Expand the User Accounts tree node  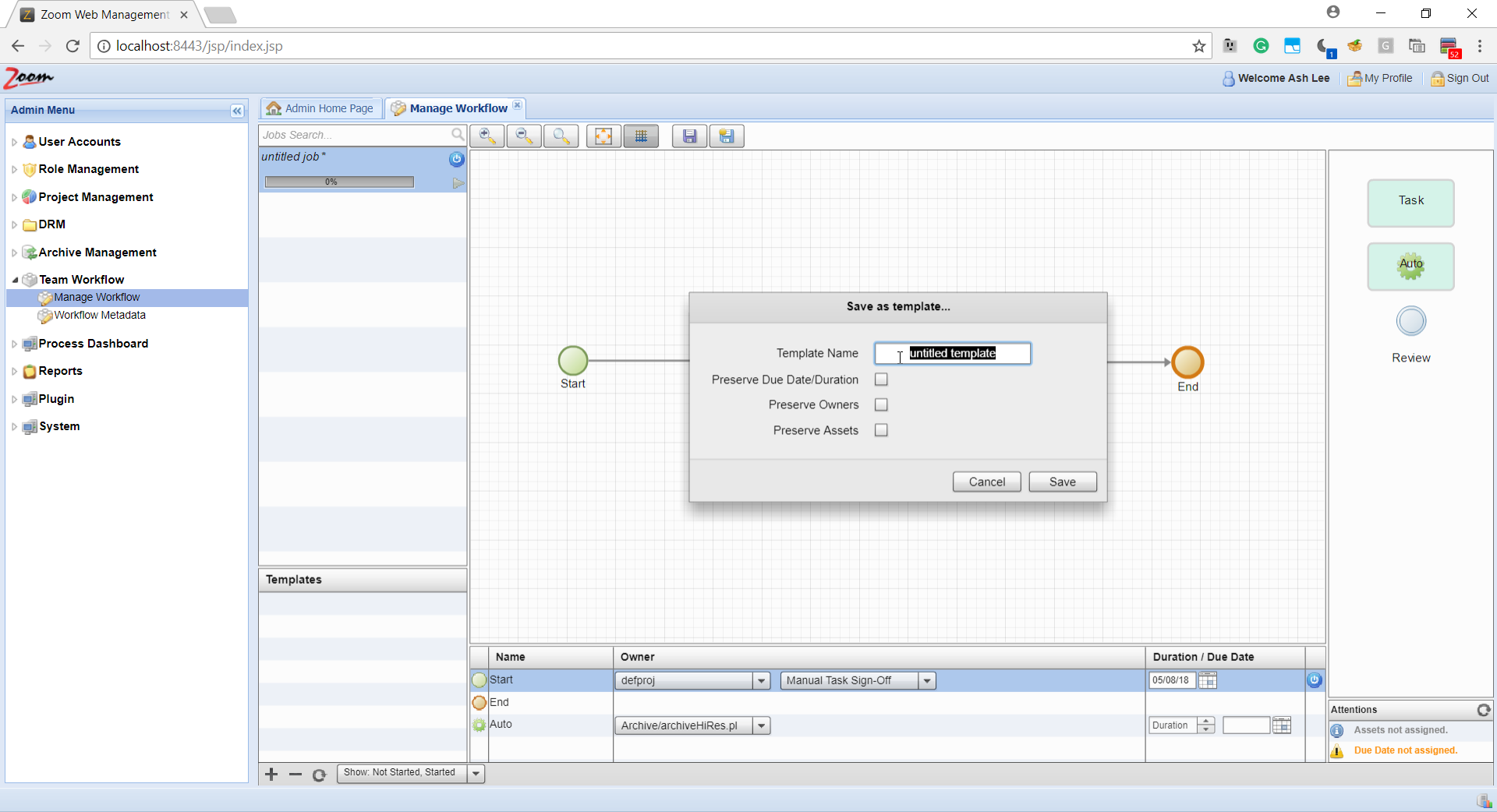[14, 142]
